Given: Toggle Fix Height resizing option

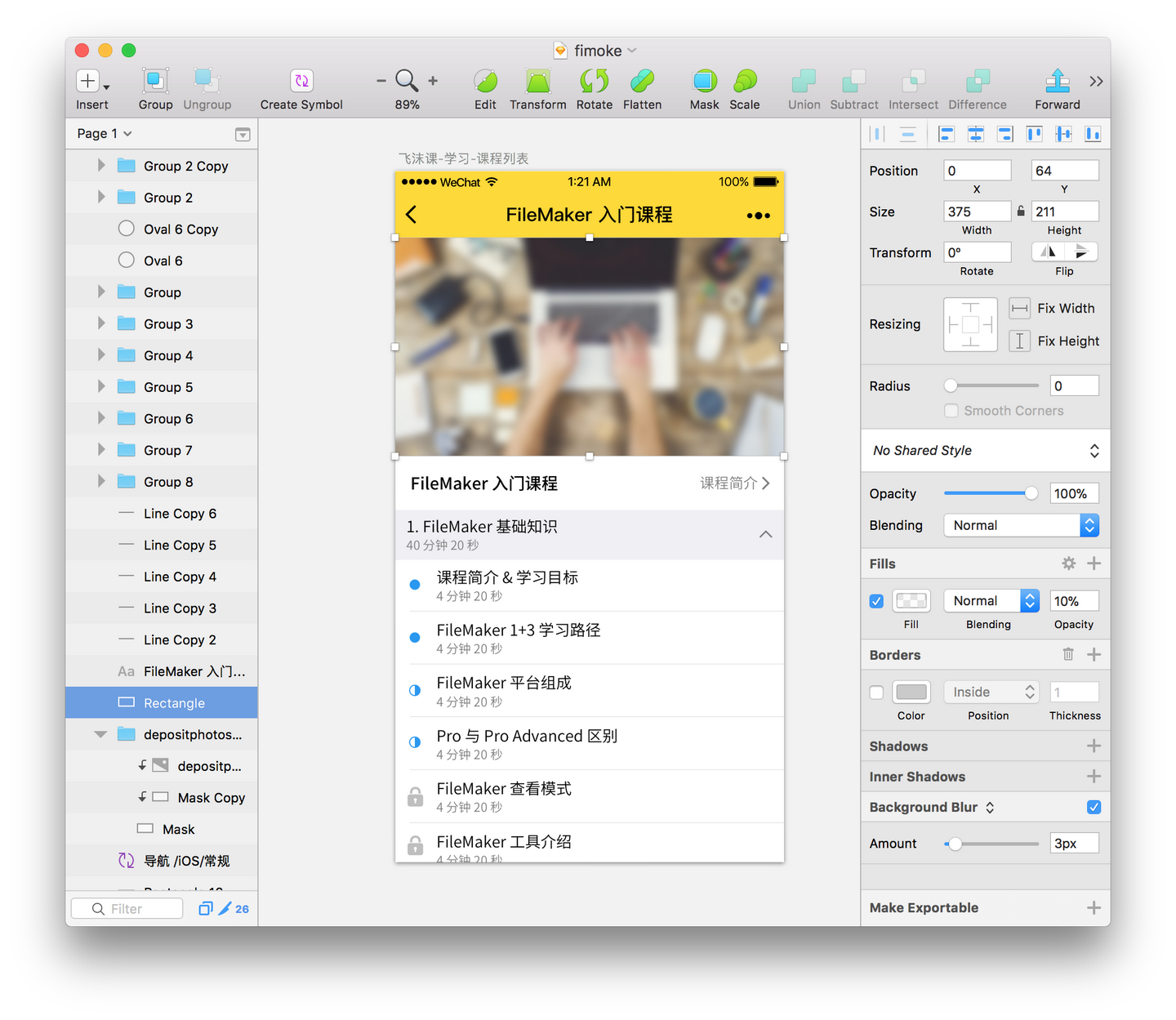Looking at the screenshot, I should 1019,341.
